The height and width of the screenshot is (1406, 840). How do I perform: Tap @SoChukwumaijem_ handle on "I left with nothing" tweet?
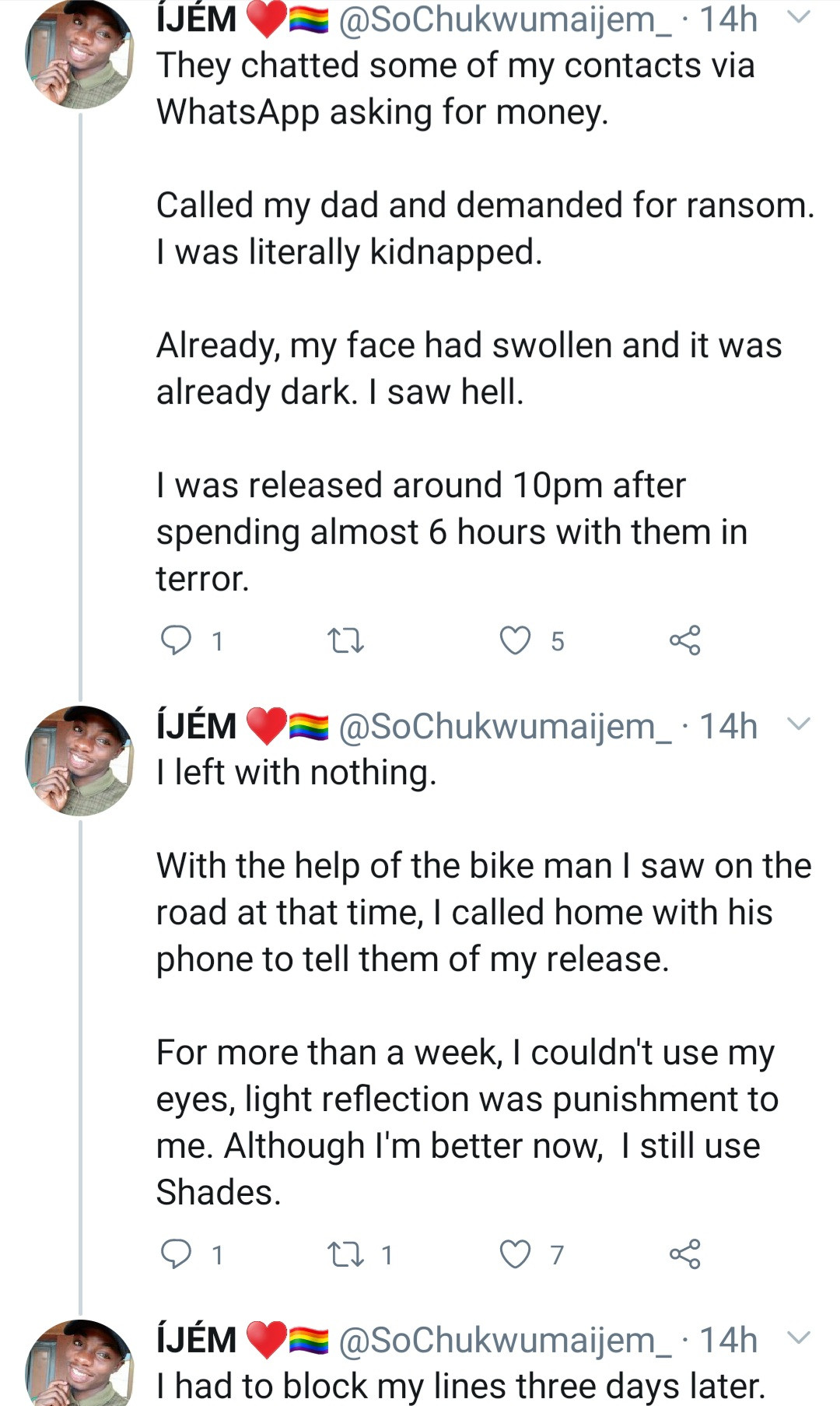505,726
